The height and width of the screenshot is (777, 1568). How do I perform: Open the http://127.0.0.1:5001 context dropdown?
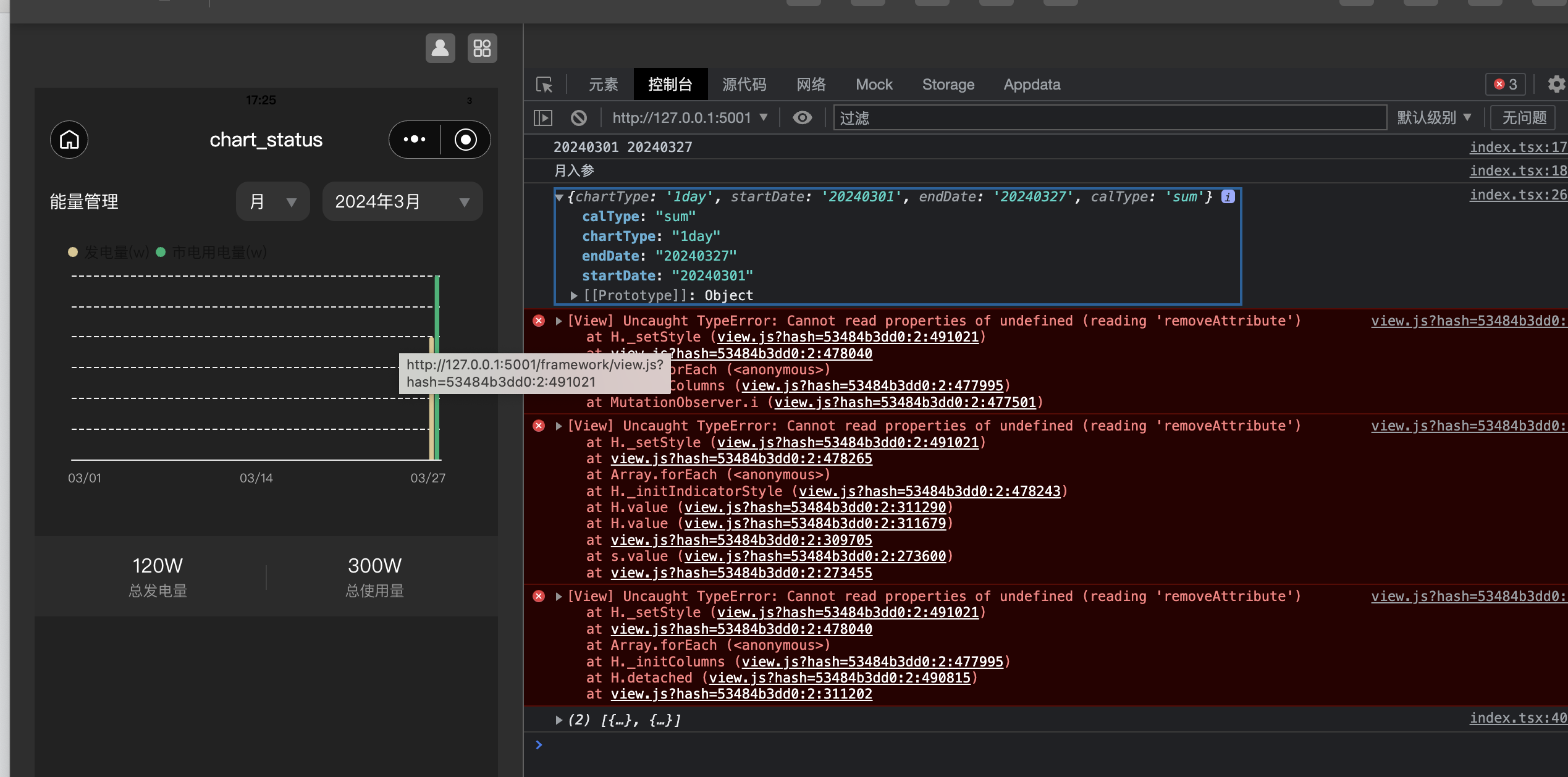click(x=690, y=118)
